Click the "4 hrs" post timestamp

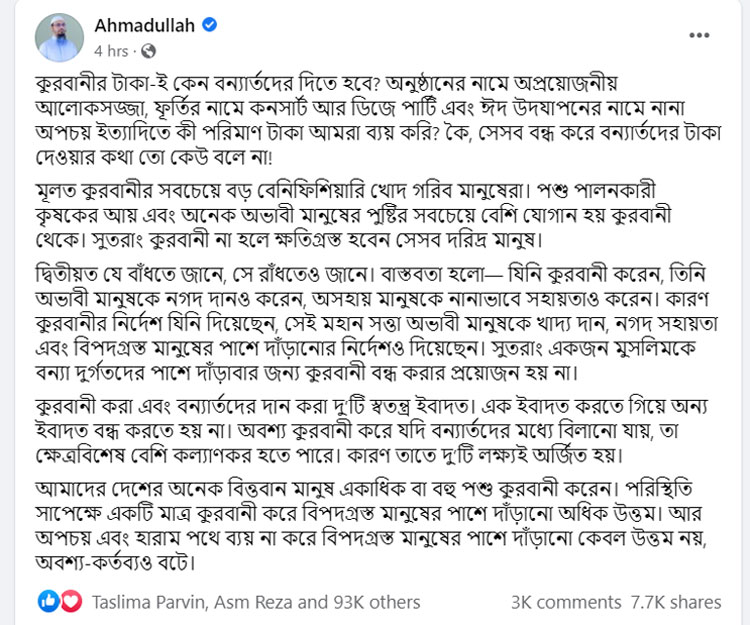[111, 50]
